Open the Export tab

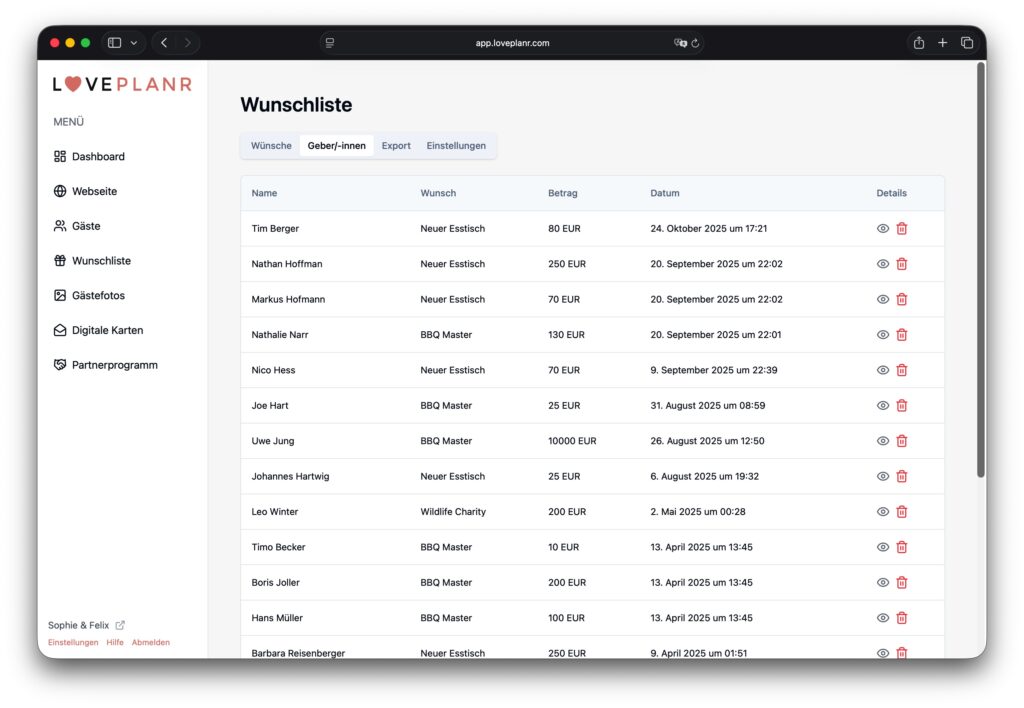(396, 146)
